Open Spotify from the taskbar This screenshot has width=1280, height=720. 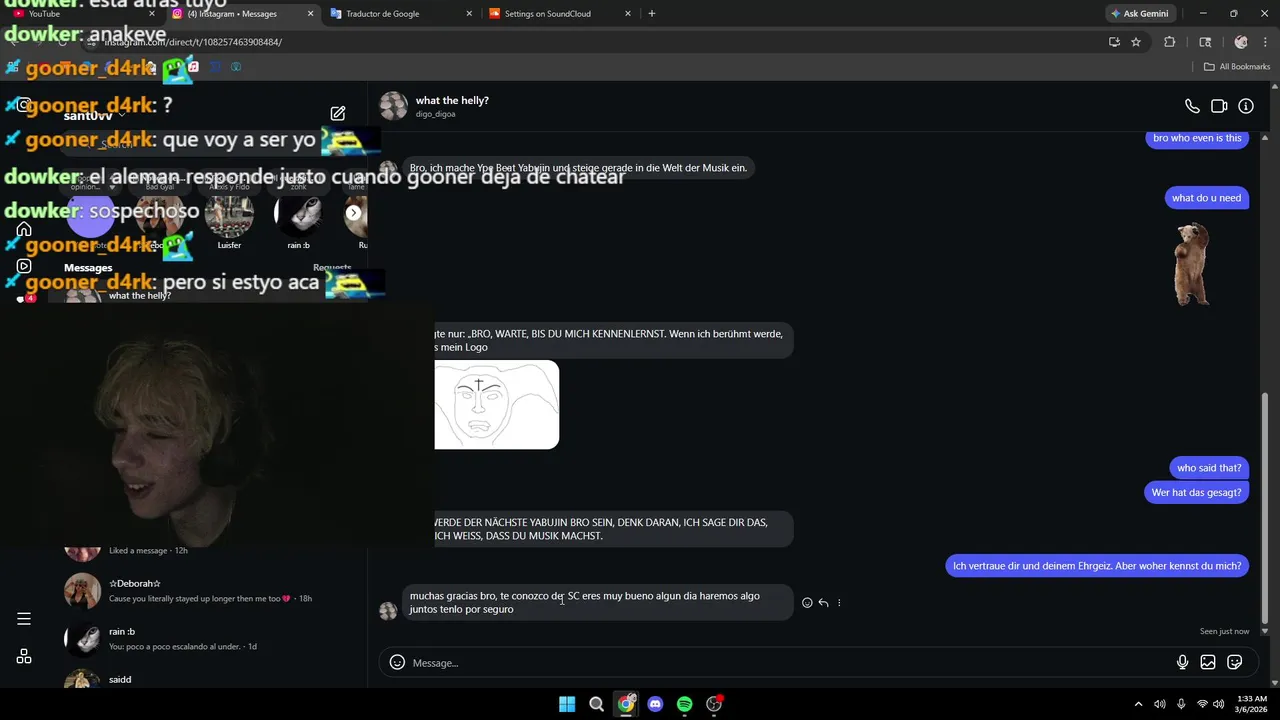click(684, 704)
